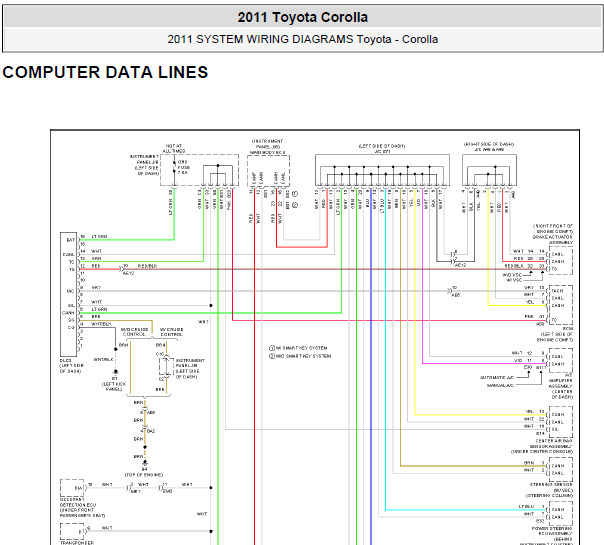The height and width of the screenshot is (545, 604).
Task: Click the 'W/O CRUISE CONTROL' label
Action: tap(134, 332)
